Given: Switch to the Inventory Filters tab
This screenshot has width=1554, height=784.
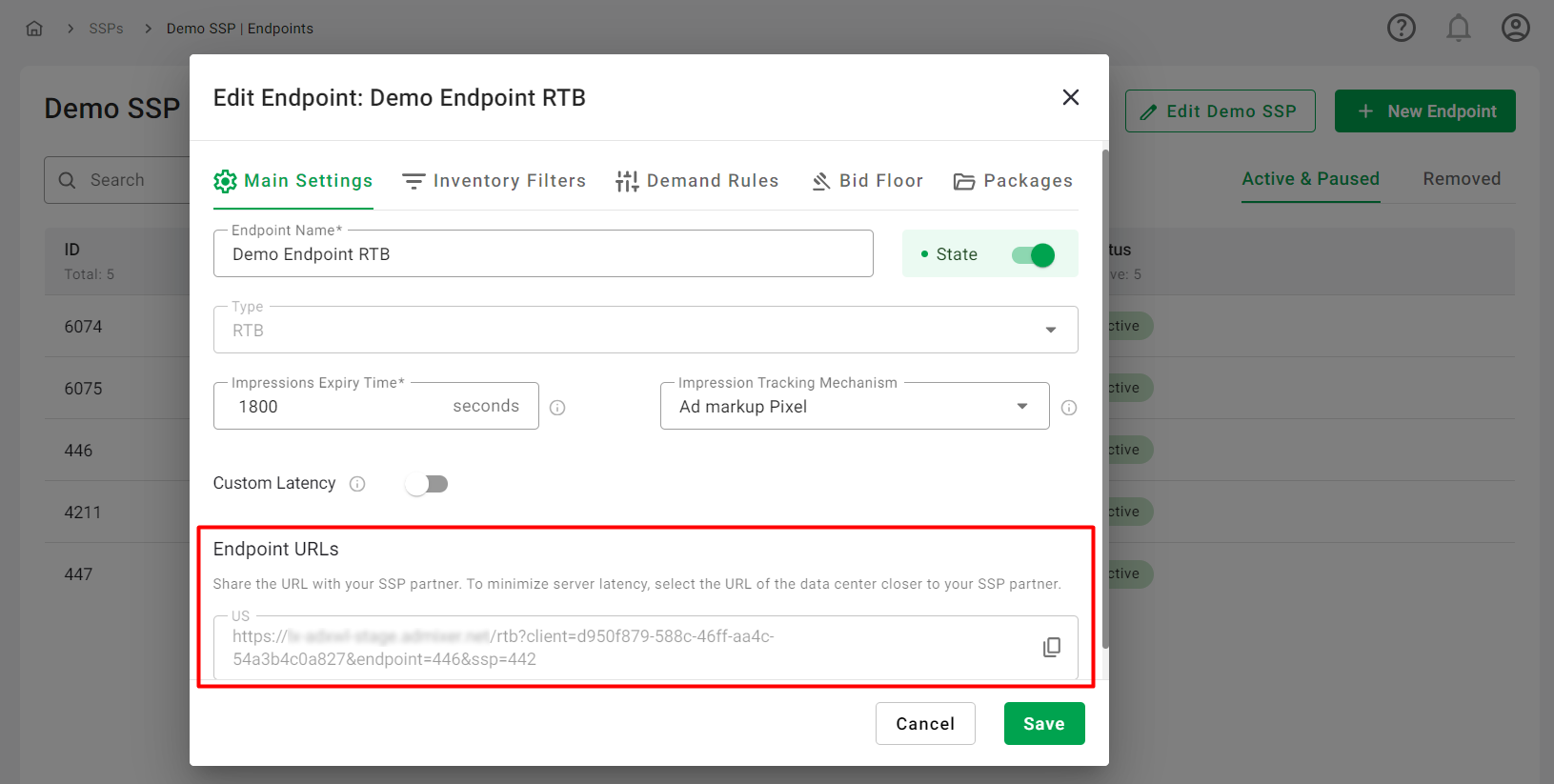Looking at the screenshot, I should point(494,181).
